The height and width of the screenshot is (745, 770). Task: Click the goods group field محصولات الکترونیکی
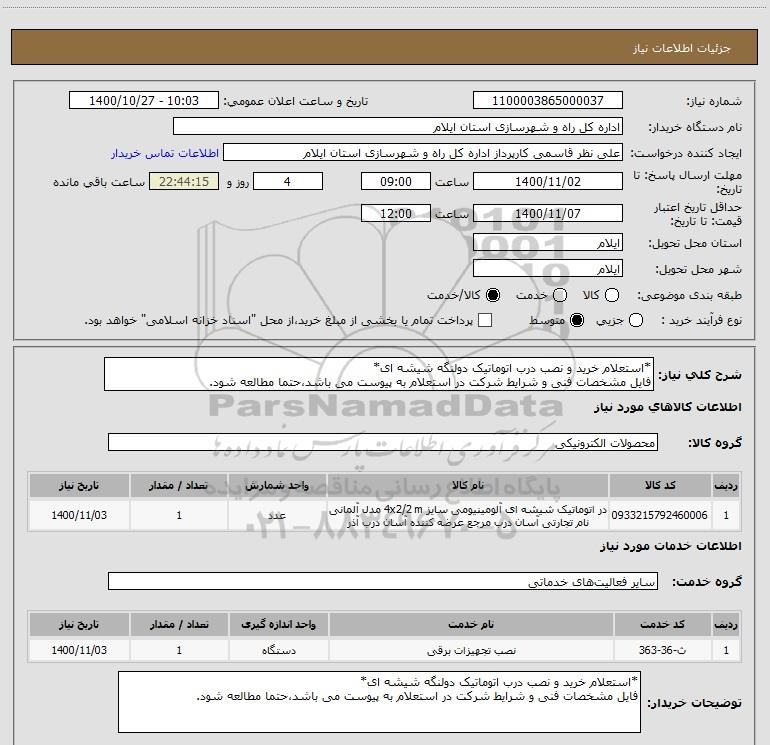pyautogui.click(x=383, y=442)
